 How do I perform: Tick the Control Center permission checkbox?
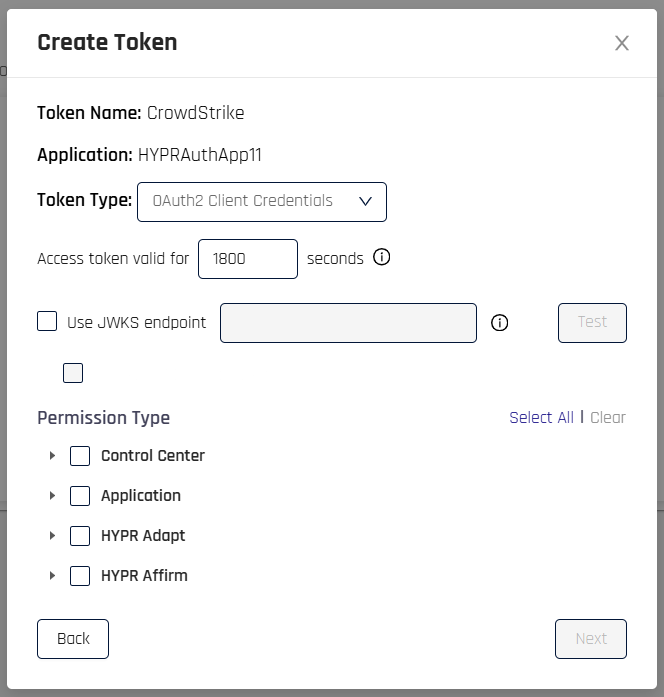(80, 456)
